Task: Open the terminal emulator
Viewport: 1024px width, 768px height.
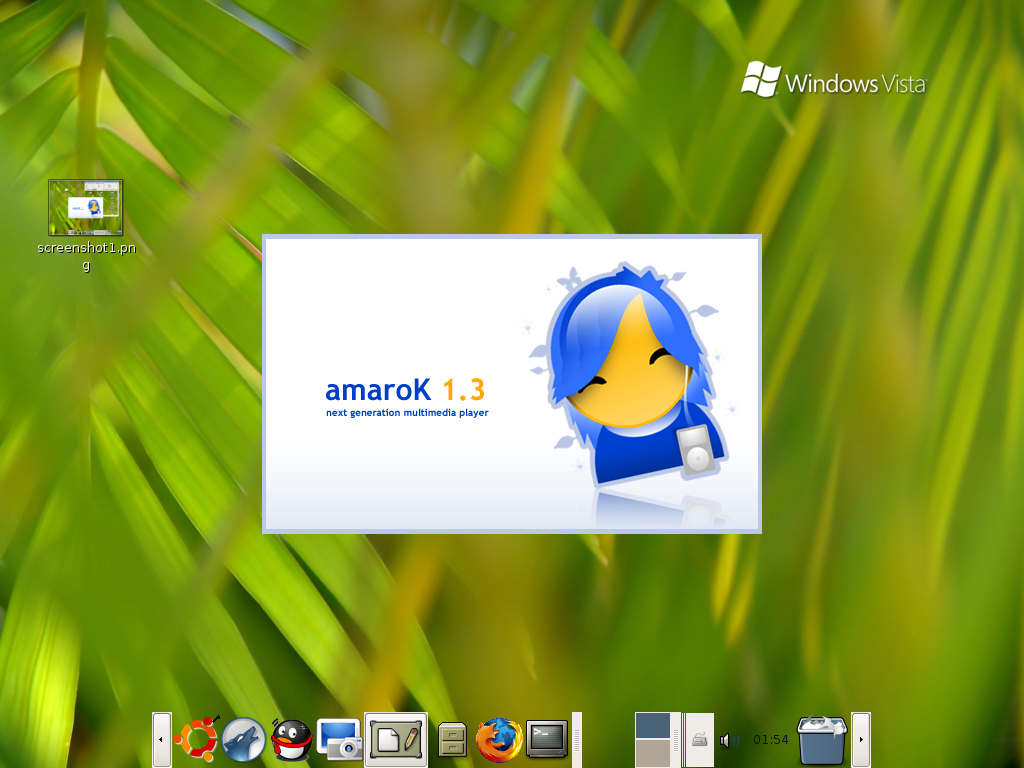Action: [547, 739]
